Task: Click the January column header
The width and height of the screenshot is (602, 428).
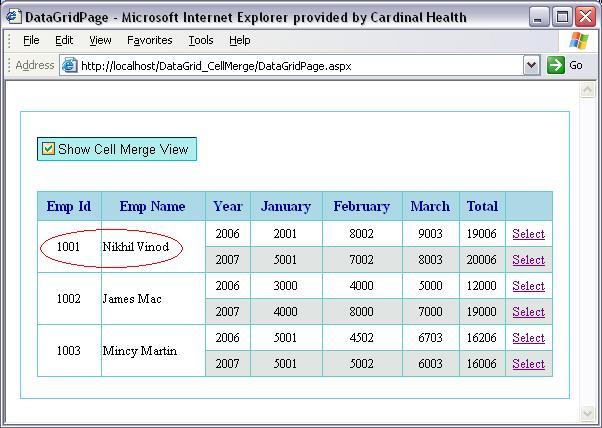Action: point(286,206)
